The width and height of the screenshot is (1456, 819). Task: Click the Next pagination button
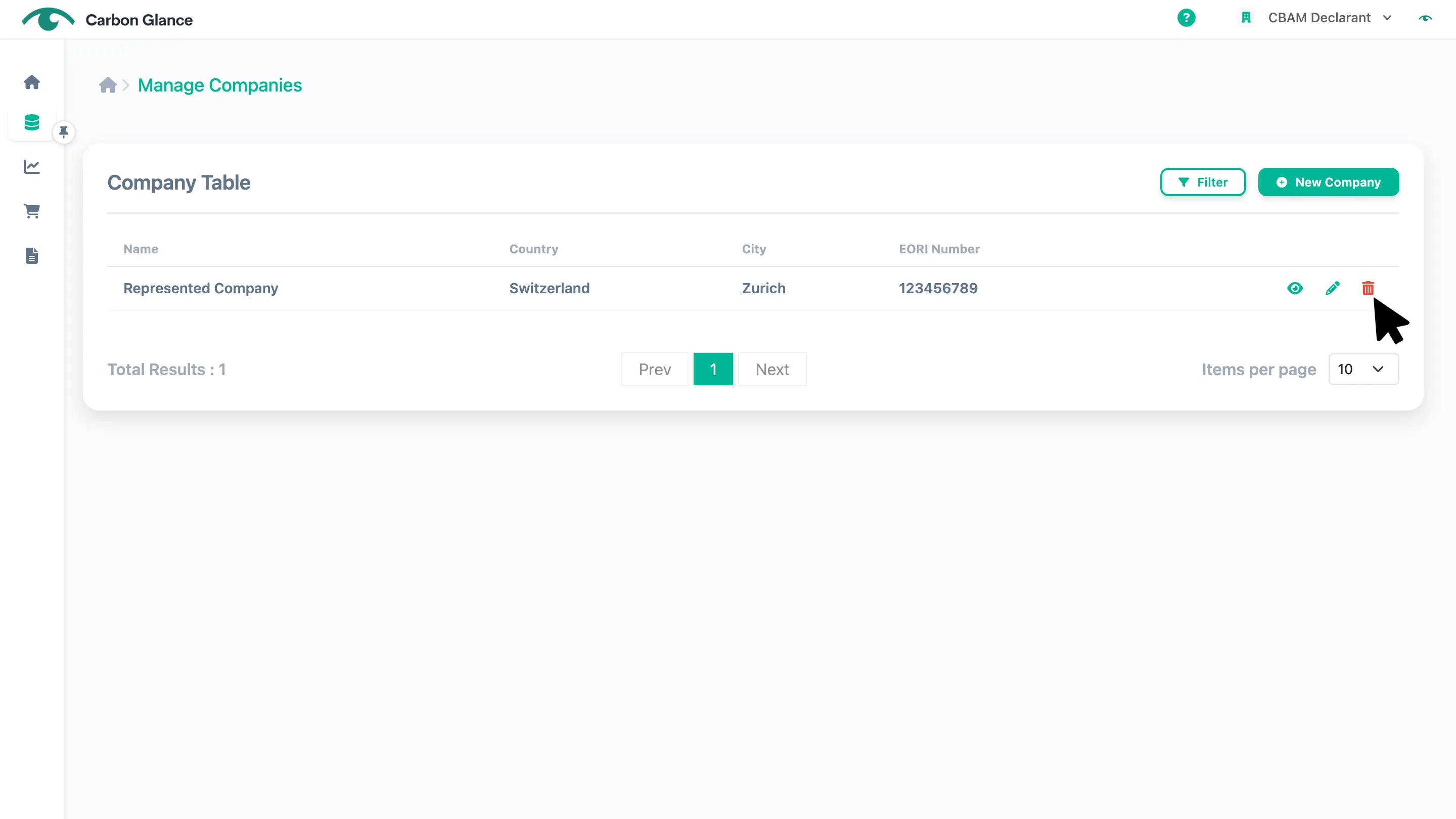pyautogui.click(x=772, y=370)
